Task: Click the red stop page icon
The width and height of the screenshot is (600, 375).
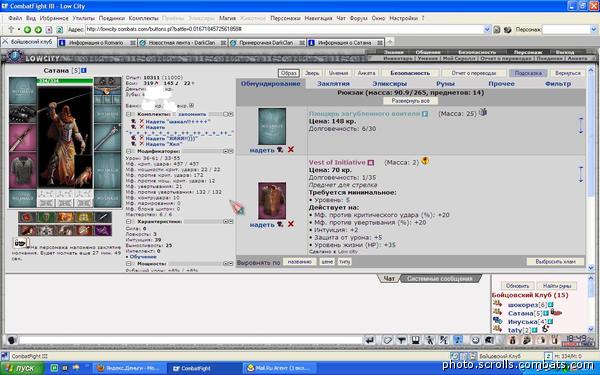Action: [49, 29]
